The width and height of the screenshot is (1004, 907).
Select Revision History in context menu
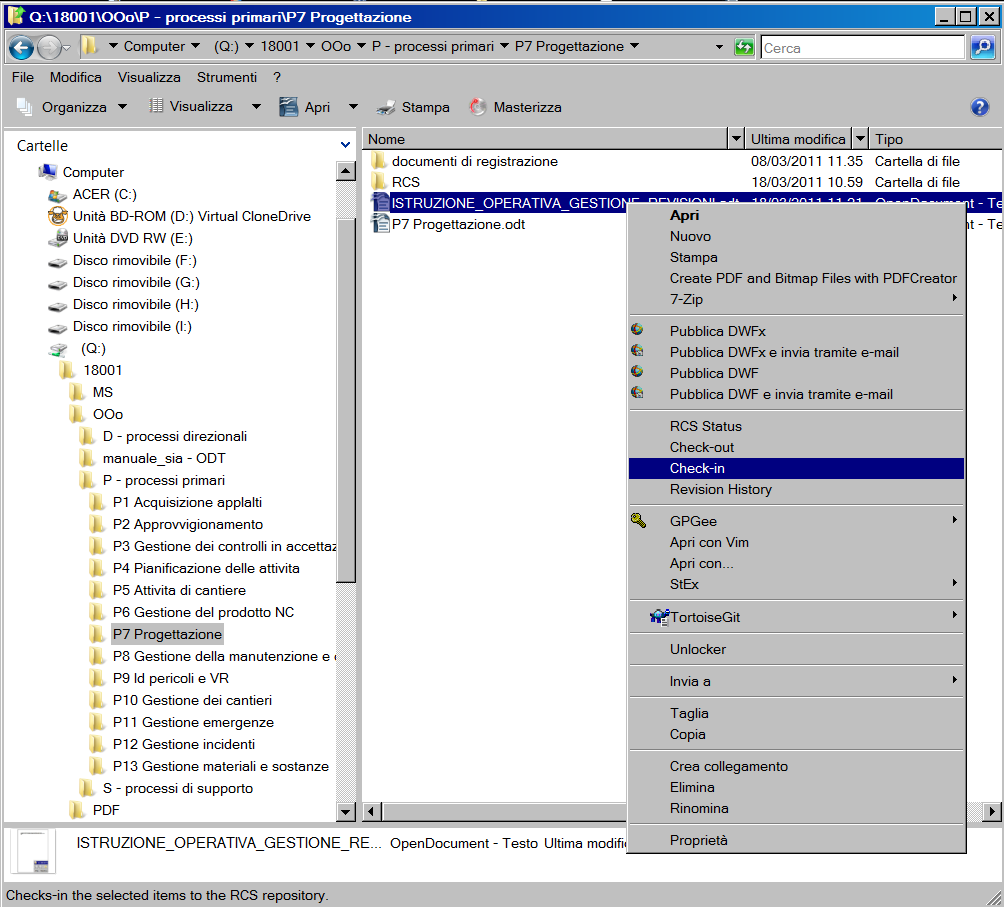coord(796,490)
